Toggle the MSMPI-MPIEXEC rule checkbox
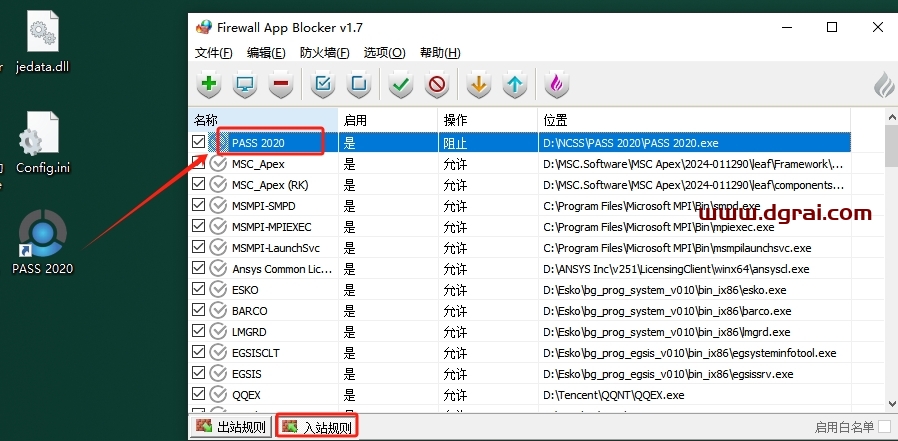 (199, 226)
